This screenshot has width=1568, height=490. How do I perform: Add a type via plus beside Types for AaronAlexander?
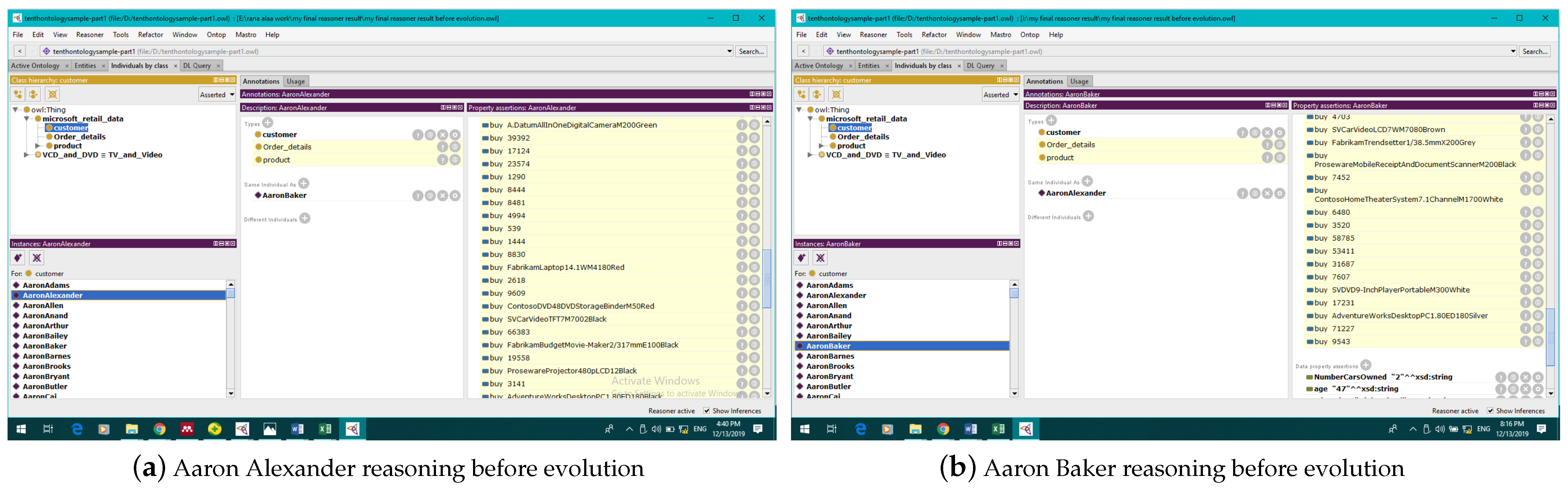pyautogui.click(x=268, y=123)
